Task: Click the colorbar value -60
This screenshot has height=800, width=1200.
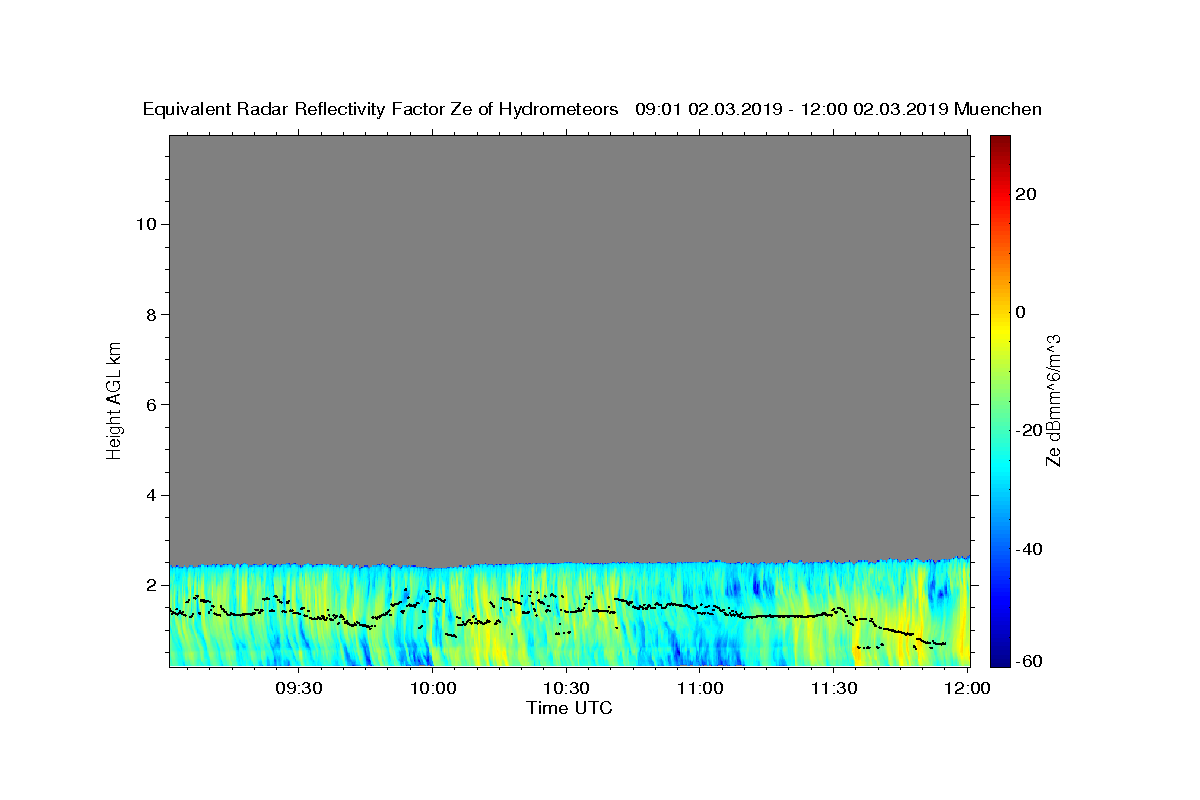Action: [1030, 661]
